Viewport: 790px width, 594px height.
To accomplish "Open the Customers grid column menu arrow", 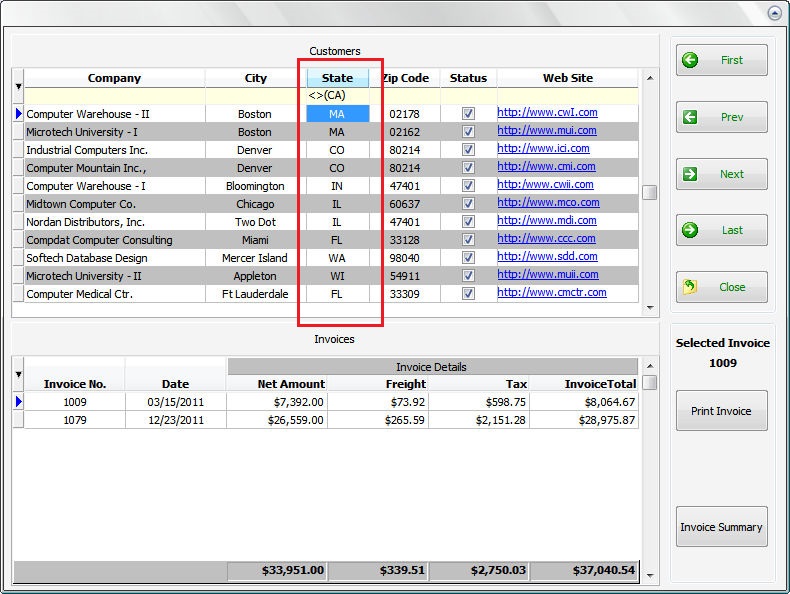I will point(18,87).
